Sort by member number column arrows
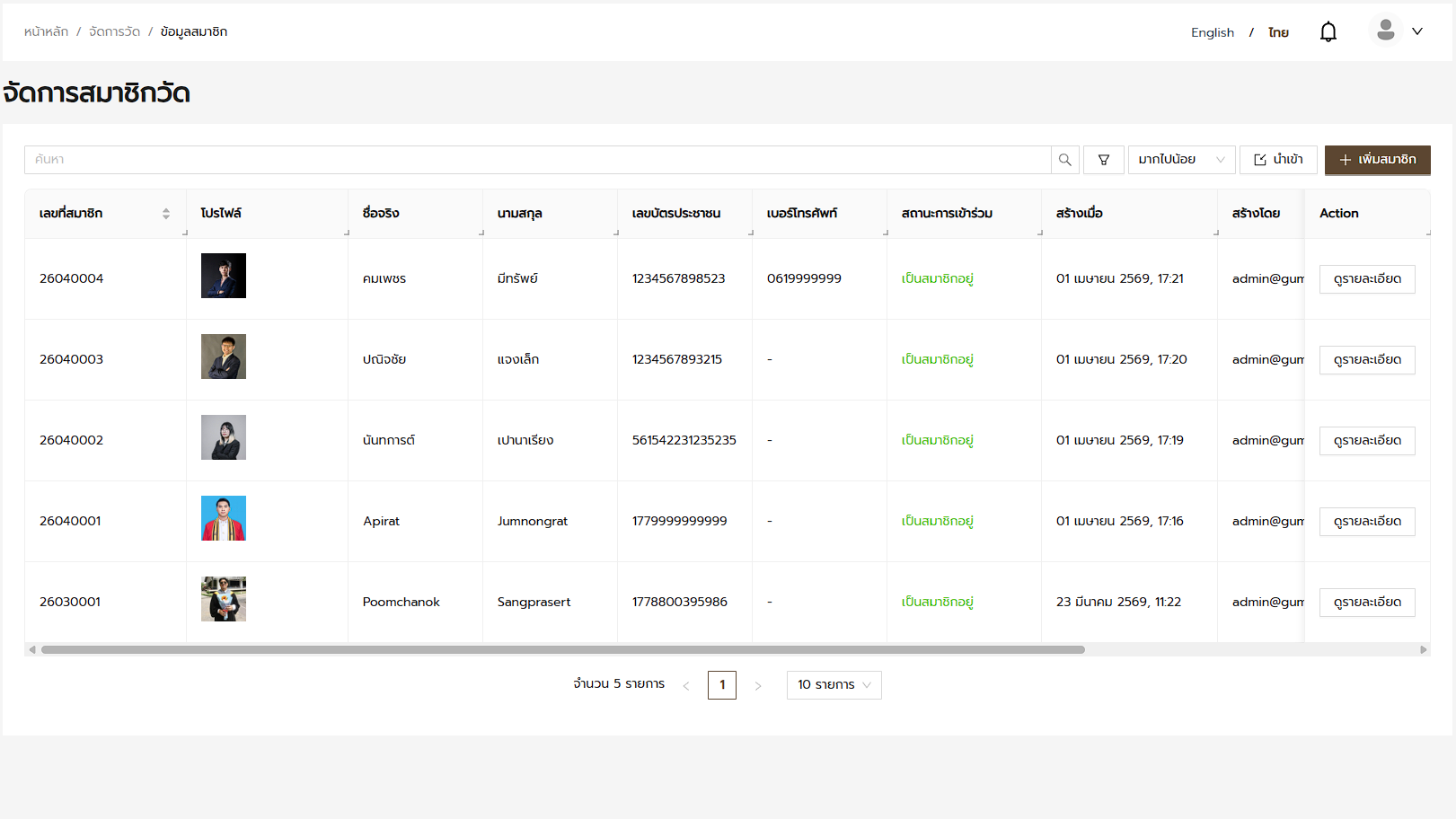Viewport: 1456px width, 819px height. 166,214
